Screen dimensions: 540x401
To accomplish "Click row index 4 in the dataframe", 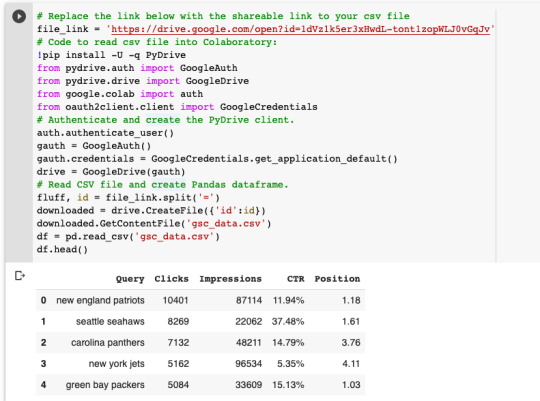I will click(43, 385).
